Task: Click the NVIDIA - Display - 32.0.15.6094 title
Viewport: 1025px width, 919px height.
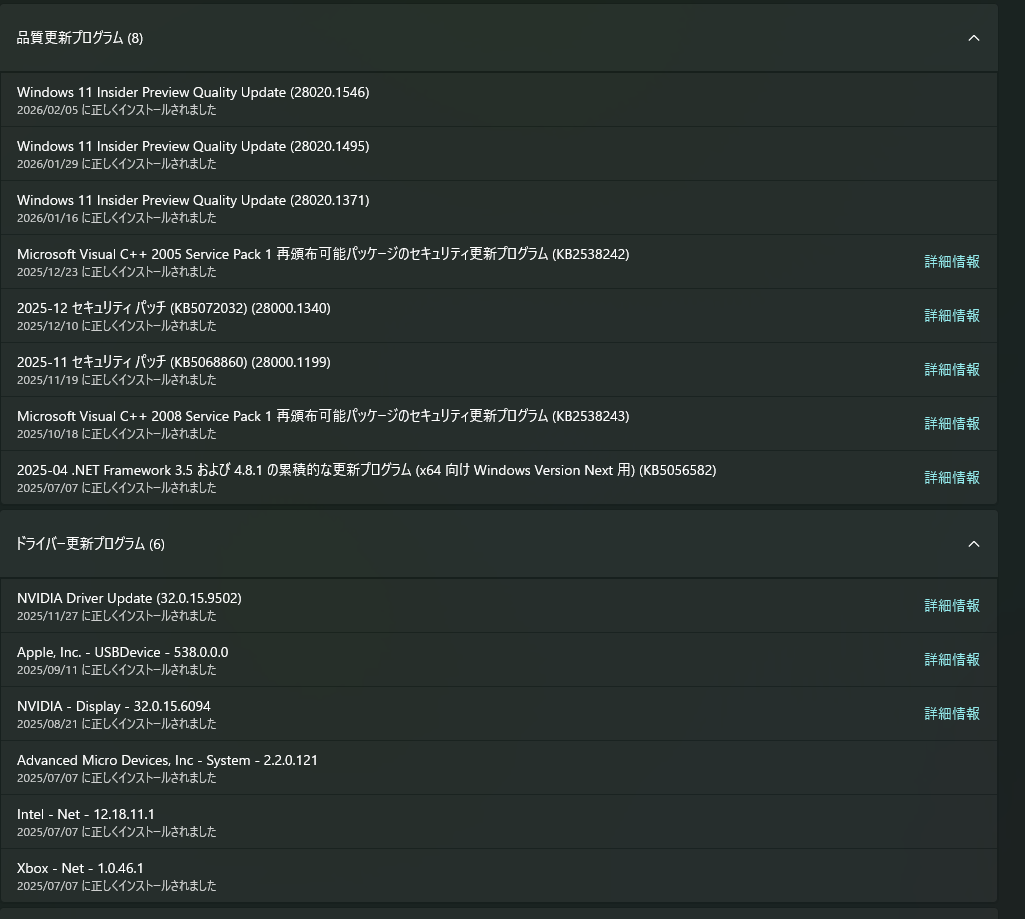Action: click(114, 706)
